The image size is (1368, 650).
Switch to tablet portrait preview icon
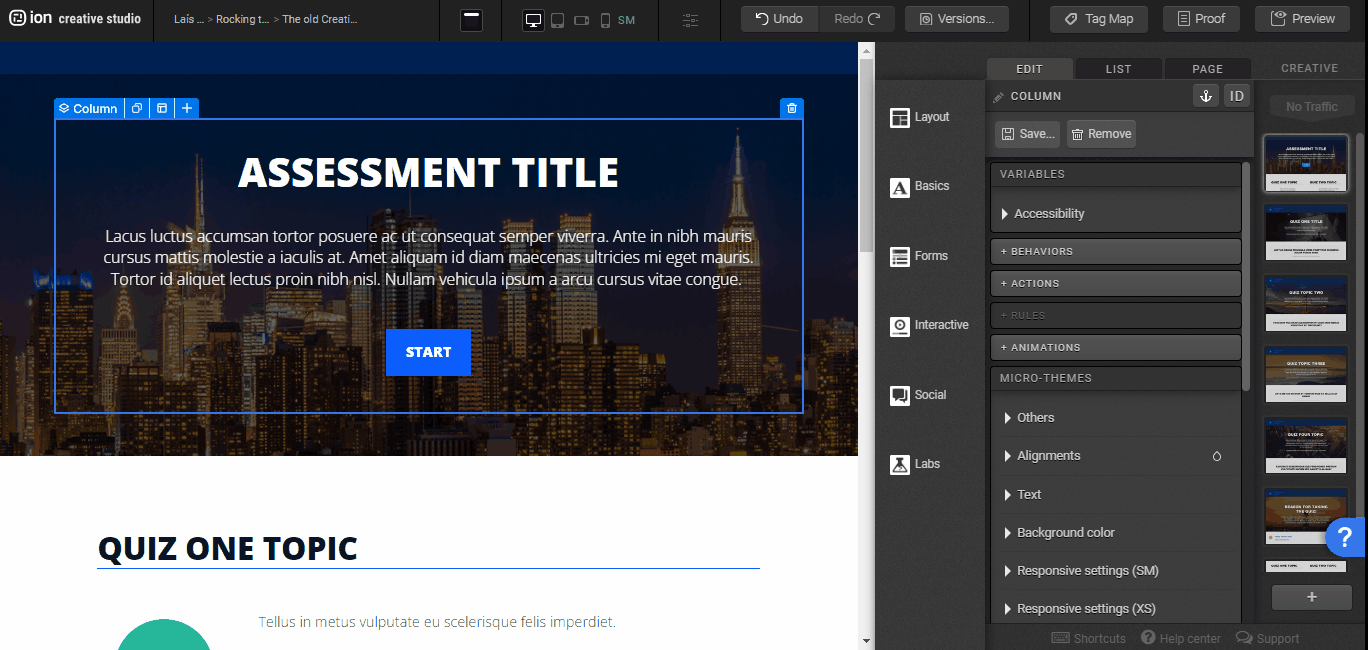pos(557,20)
